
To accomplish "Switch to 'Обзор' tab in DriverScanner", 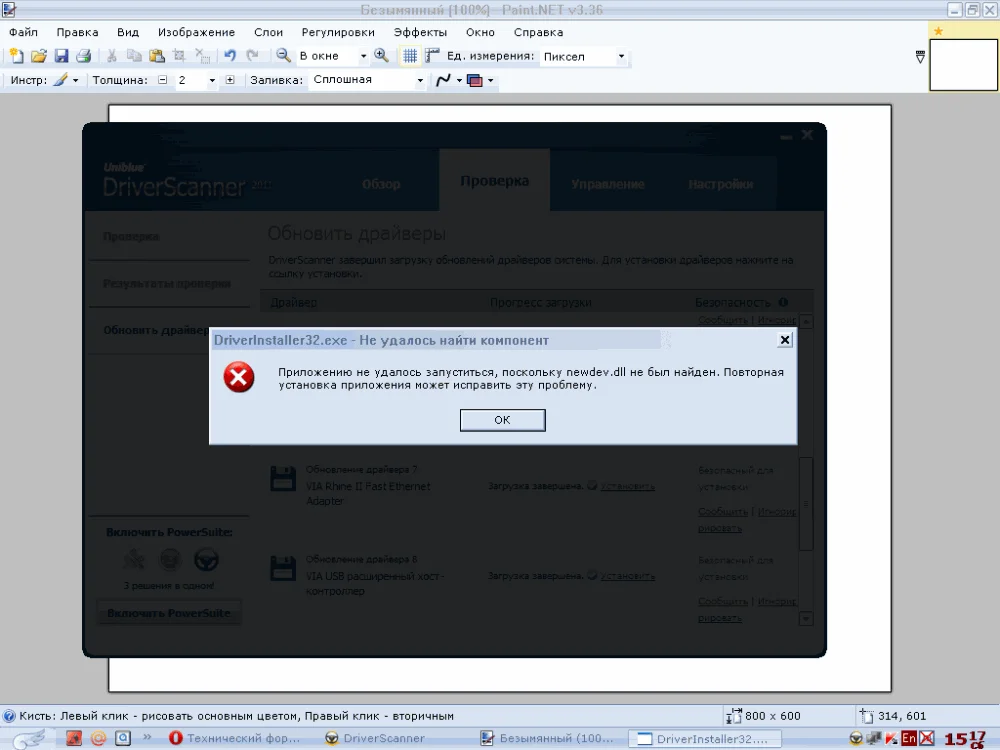I will [x=381, y=184].
